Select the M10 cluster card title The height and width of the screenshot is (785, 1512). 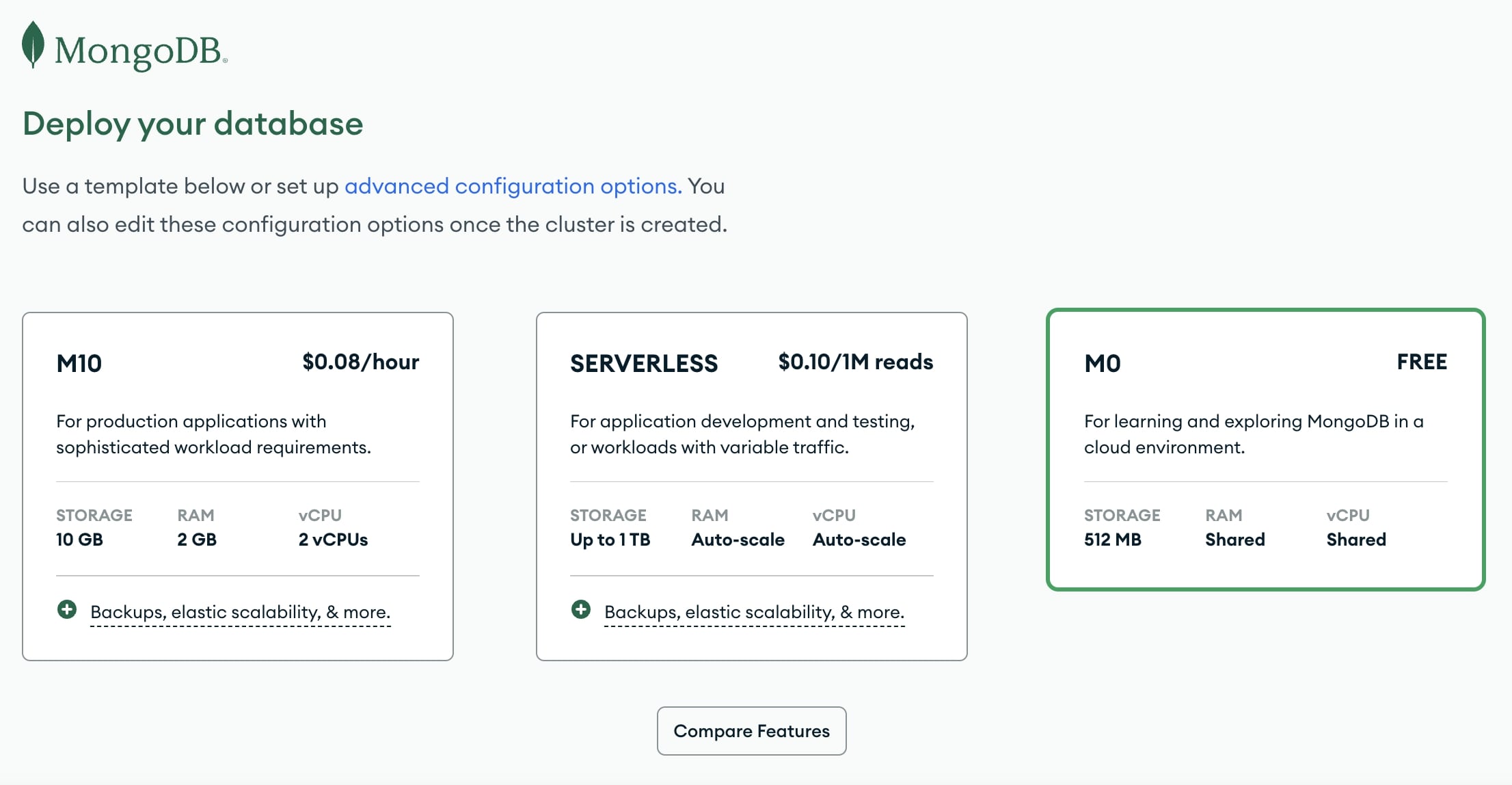[x=79, y=363]
